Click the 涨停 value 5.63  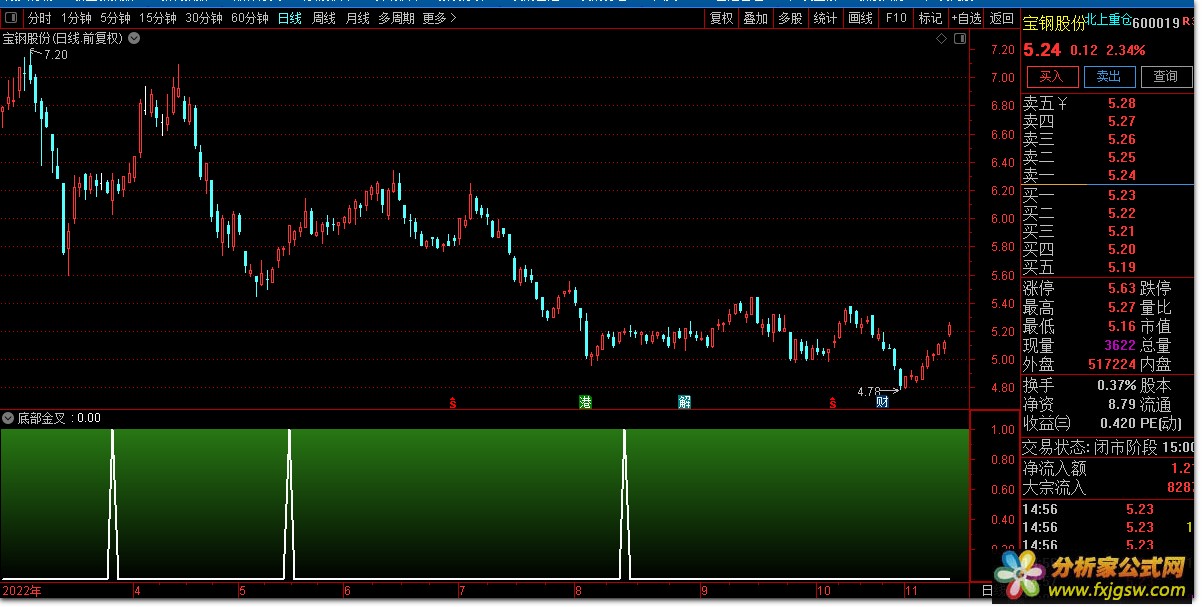[x=1122, y=288]
